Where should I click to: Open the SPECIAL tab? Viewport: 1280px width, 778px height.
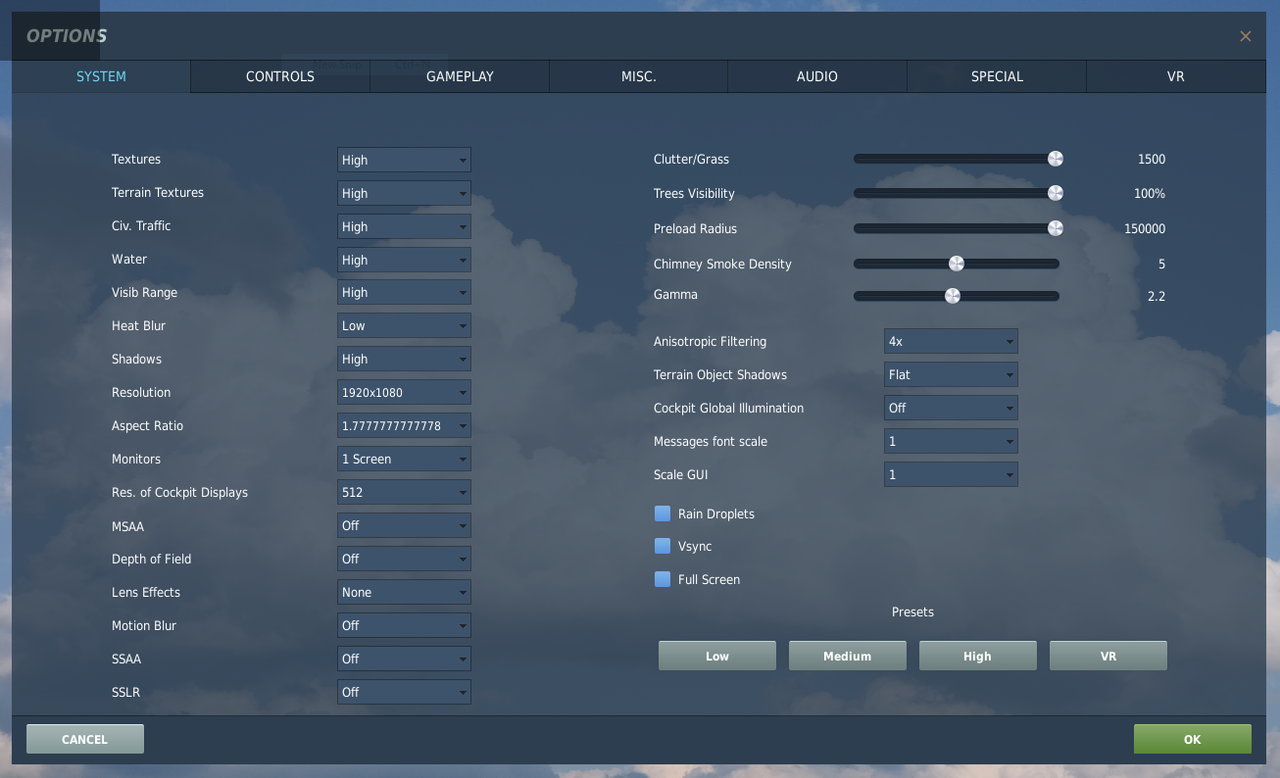pyautogui.click(x=996, y=76)
